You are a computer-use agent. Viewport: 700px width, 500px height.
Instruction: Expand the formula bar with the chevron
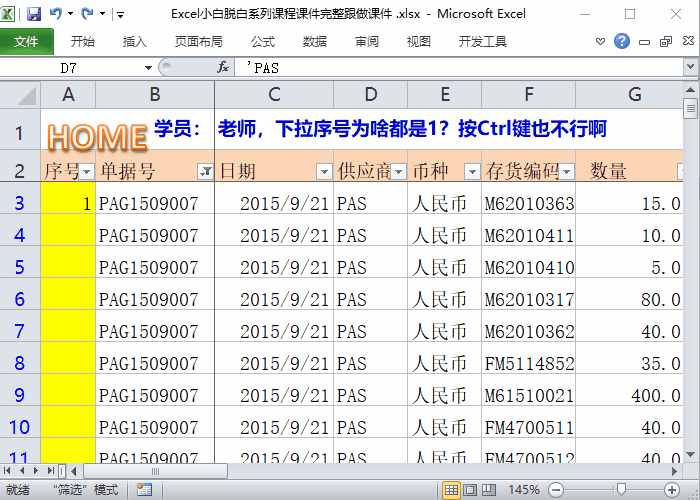tap(691, 67)
